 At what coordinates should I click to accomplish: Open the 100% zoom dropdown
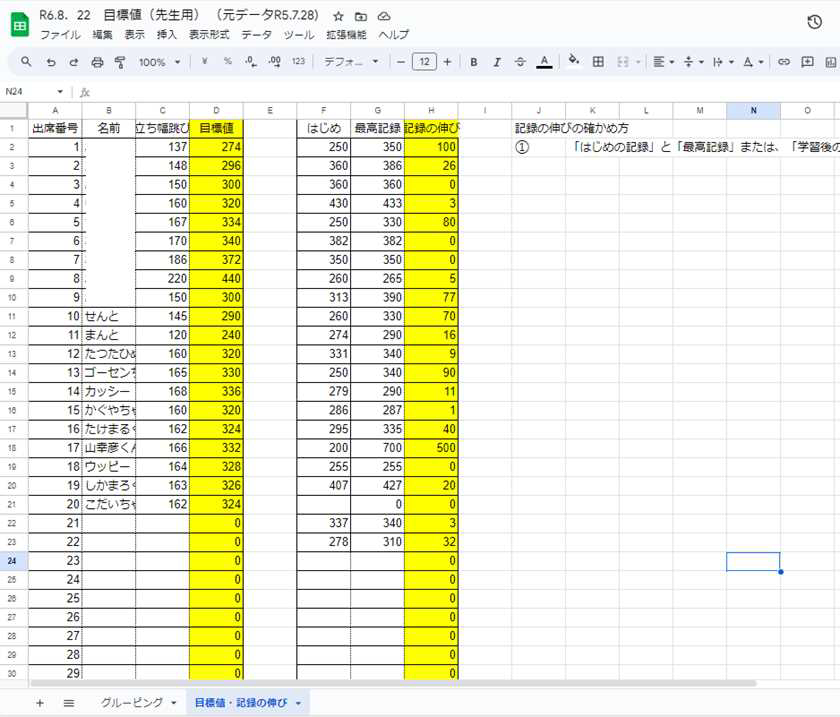[x=160, y=62]
